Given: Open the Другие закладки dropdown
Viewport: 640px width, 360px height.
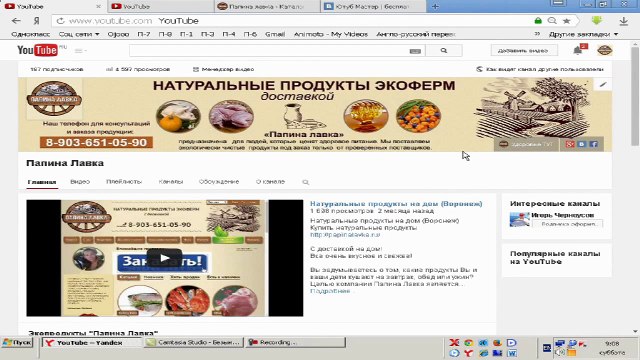Looking at the screenshot, I should click(584, 34).
